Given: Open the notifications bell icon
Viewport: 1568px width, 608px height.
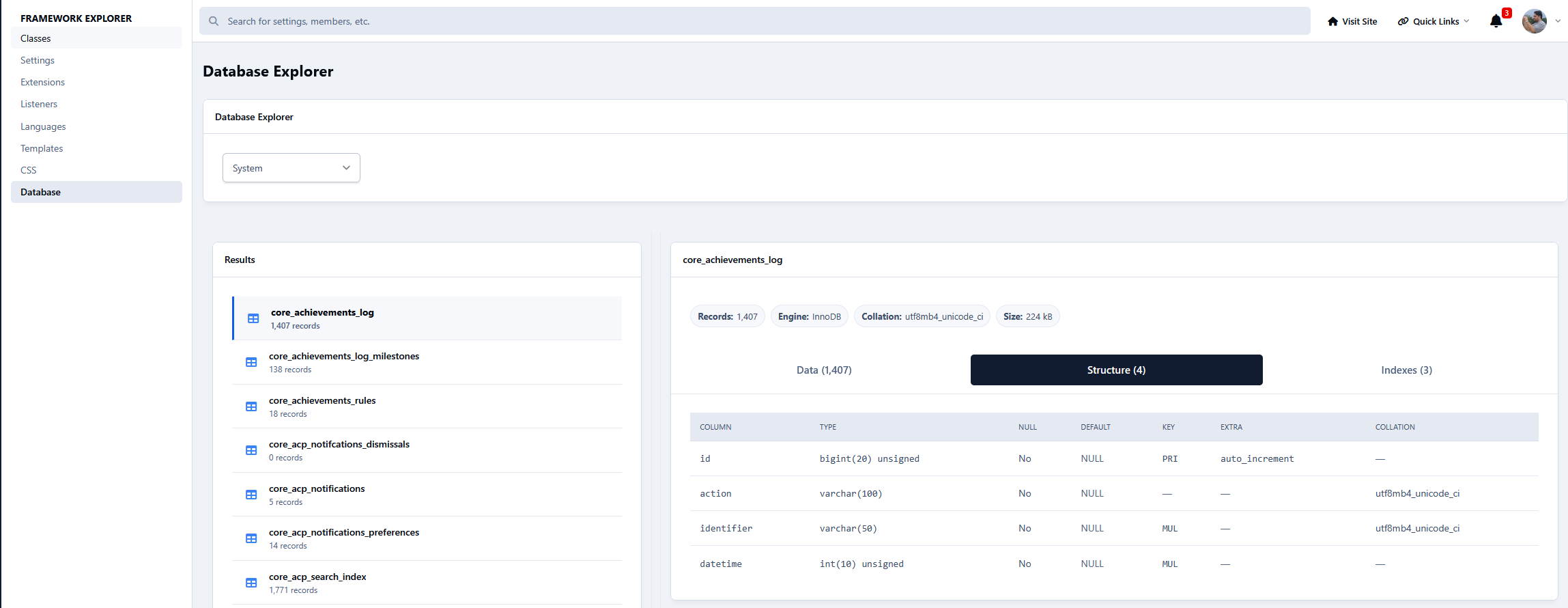Looking at the screenshot, I should pyautogui.click(x=1496, y=21).
